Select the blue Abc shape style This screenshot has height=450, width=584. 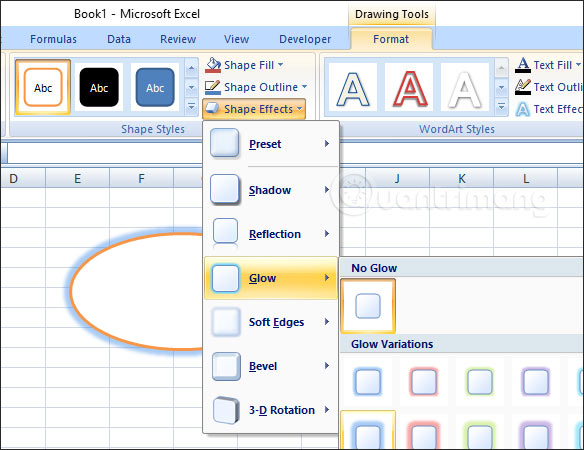155,88
